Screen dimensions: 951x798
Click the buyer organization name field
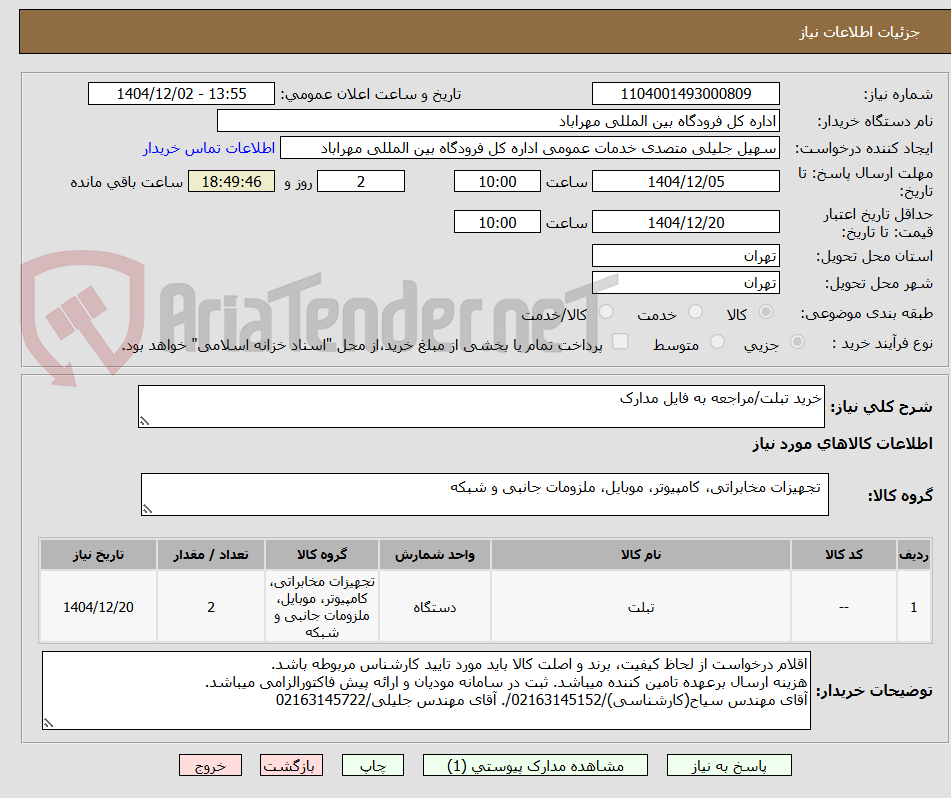coord(498,121)
